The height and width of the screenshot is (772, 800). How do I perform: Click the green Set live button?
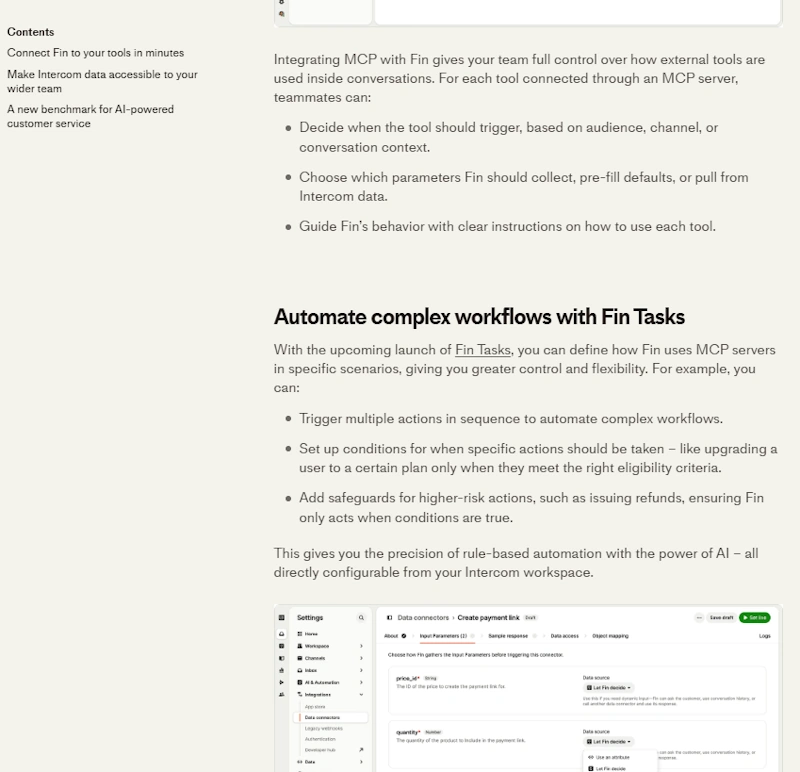[x=754, y=617]
